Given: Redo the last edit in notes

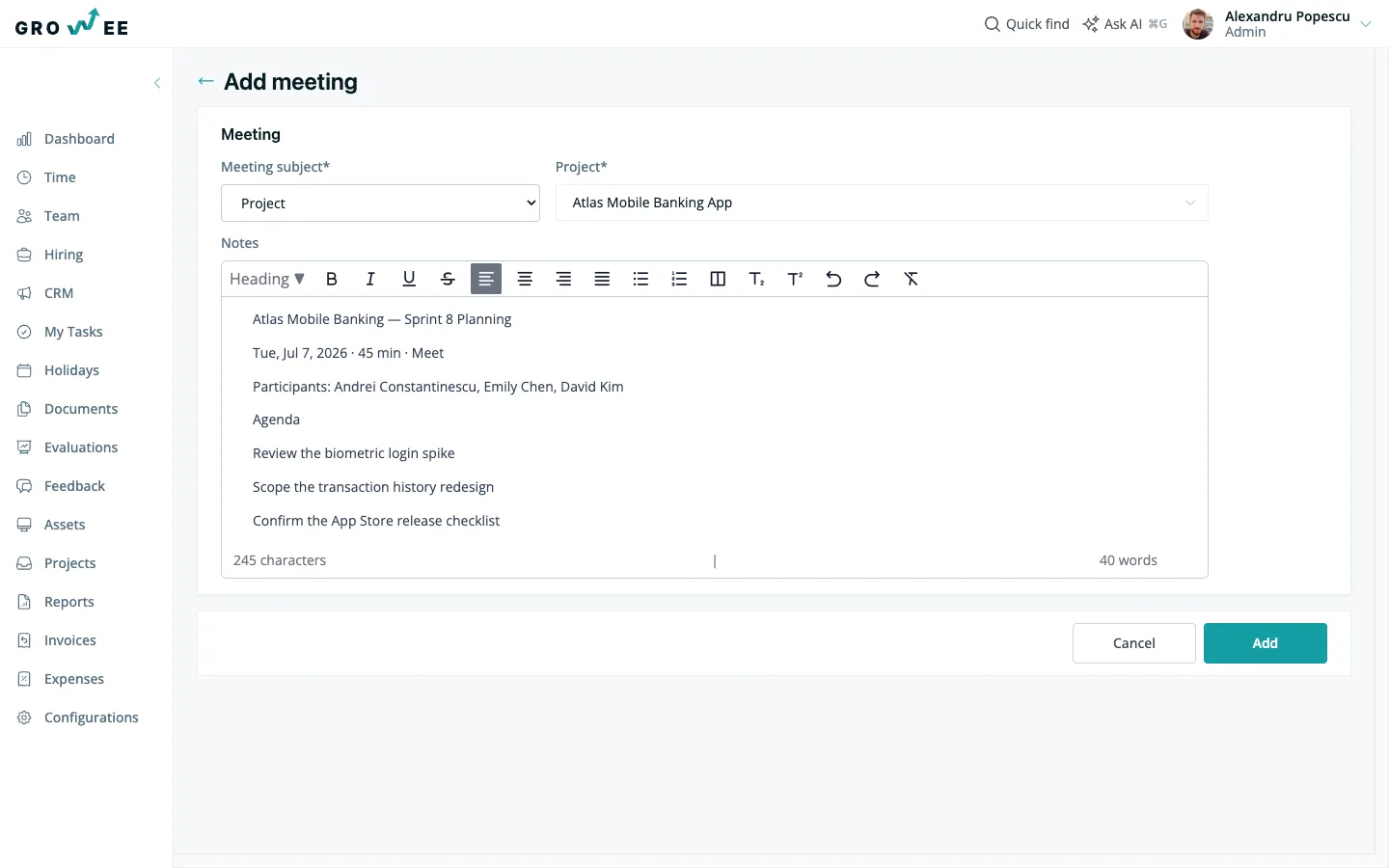Looking at the screenshot, I should 872,279.
